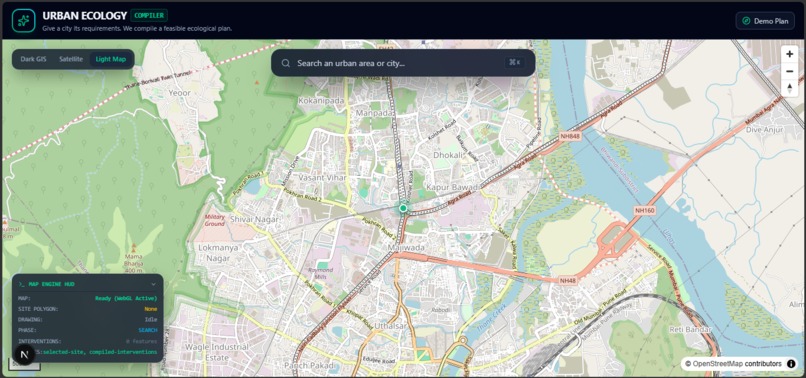
Task: Click the Phase 'SEARCH' value
Action: (x=148, y=330)
